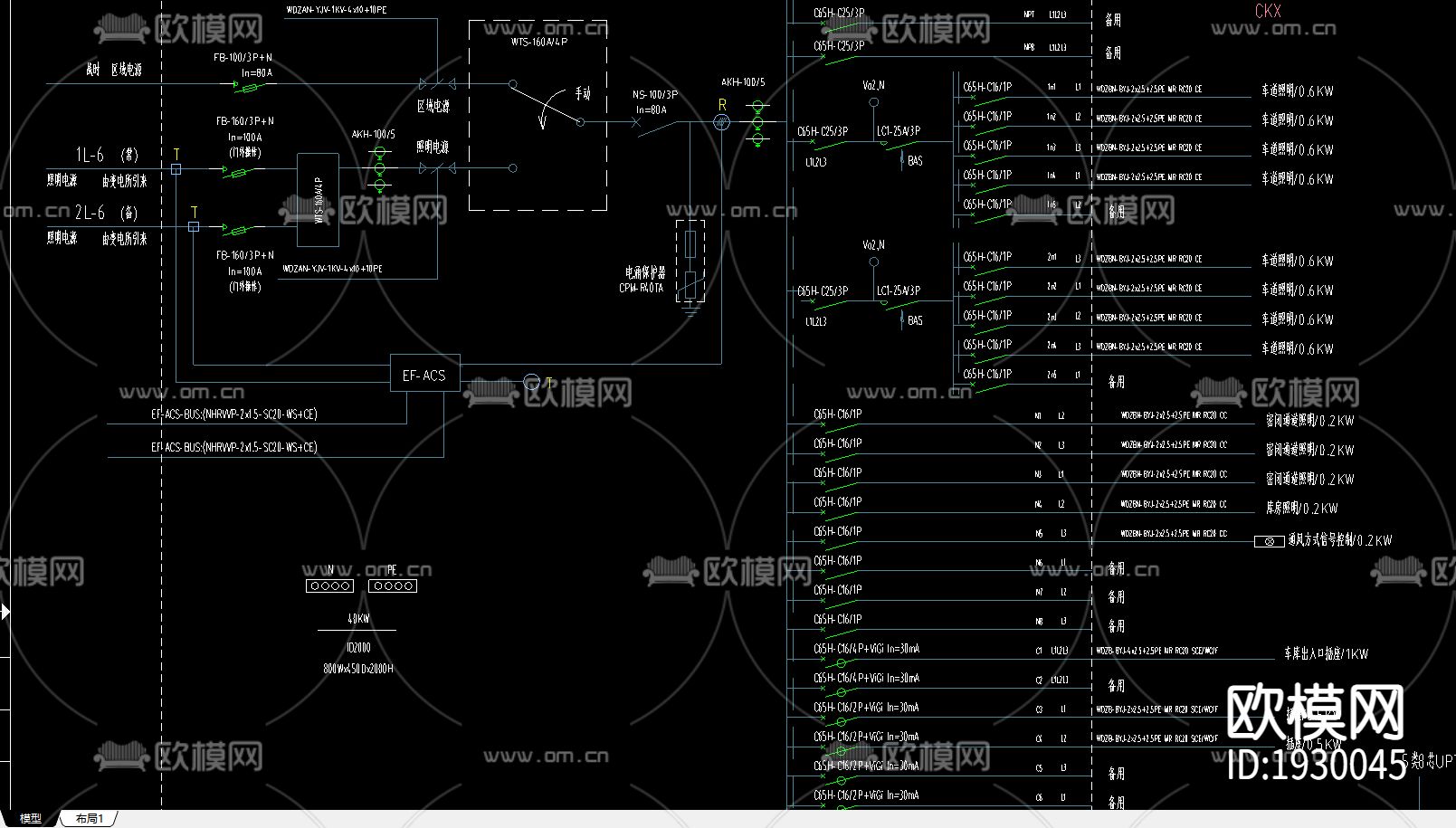The width and height of the screenshot is (1456, 828).
Task: Expand the left edge panel arrow
Action: [x=5, y=612]
